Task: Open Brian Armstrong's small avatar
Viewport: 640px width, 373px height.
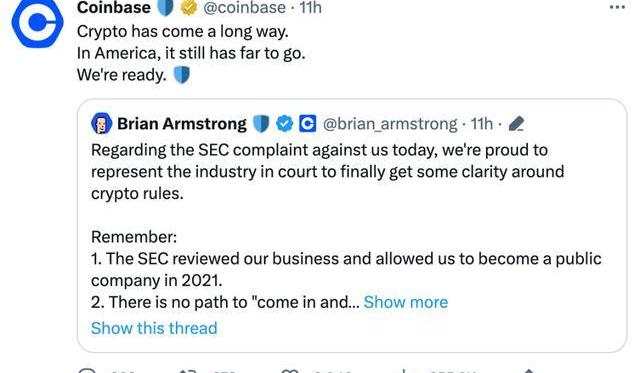Action: point(101,123)
